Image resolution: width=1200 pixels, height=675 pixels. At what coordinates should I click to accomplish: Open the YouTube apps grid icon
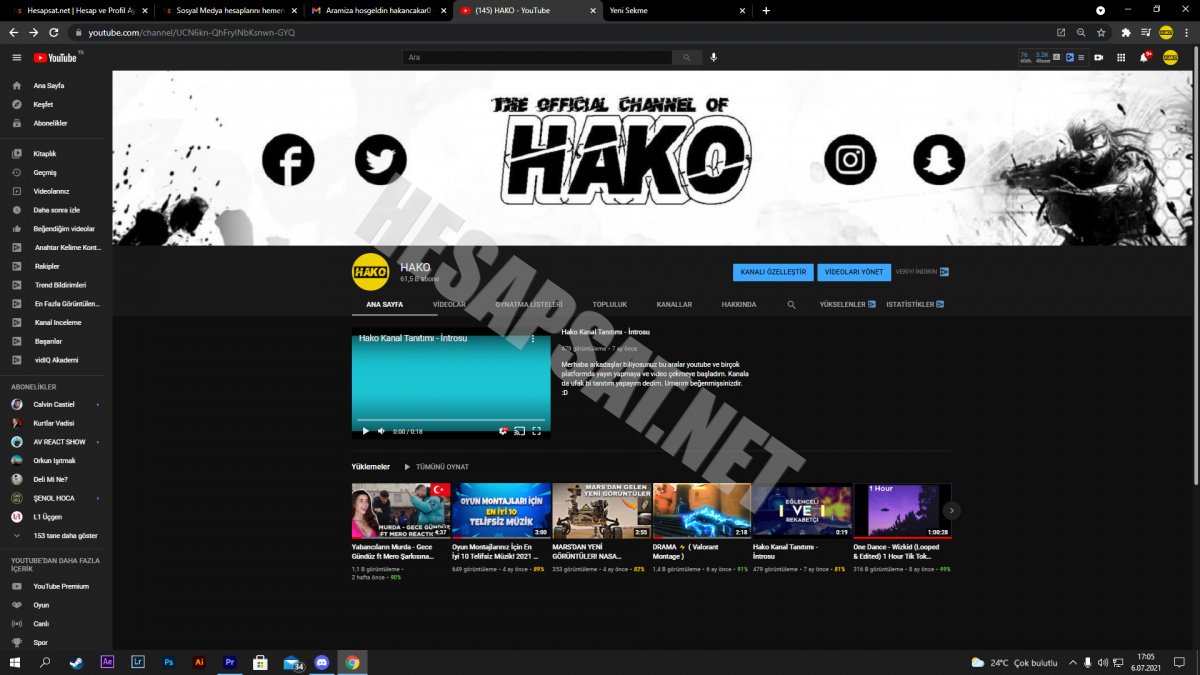point(1121,58)
